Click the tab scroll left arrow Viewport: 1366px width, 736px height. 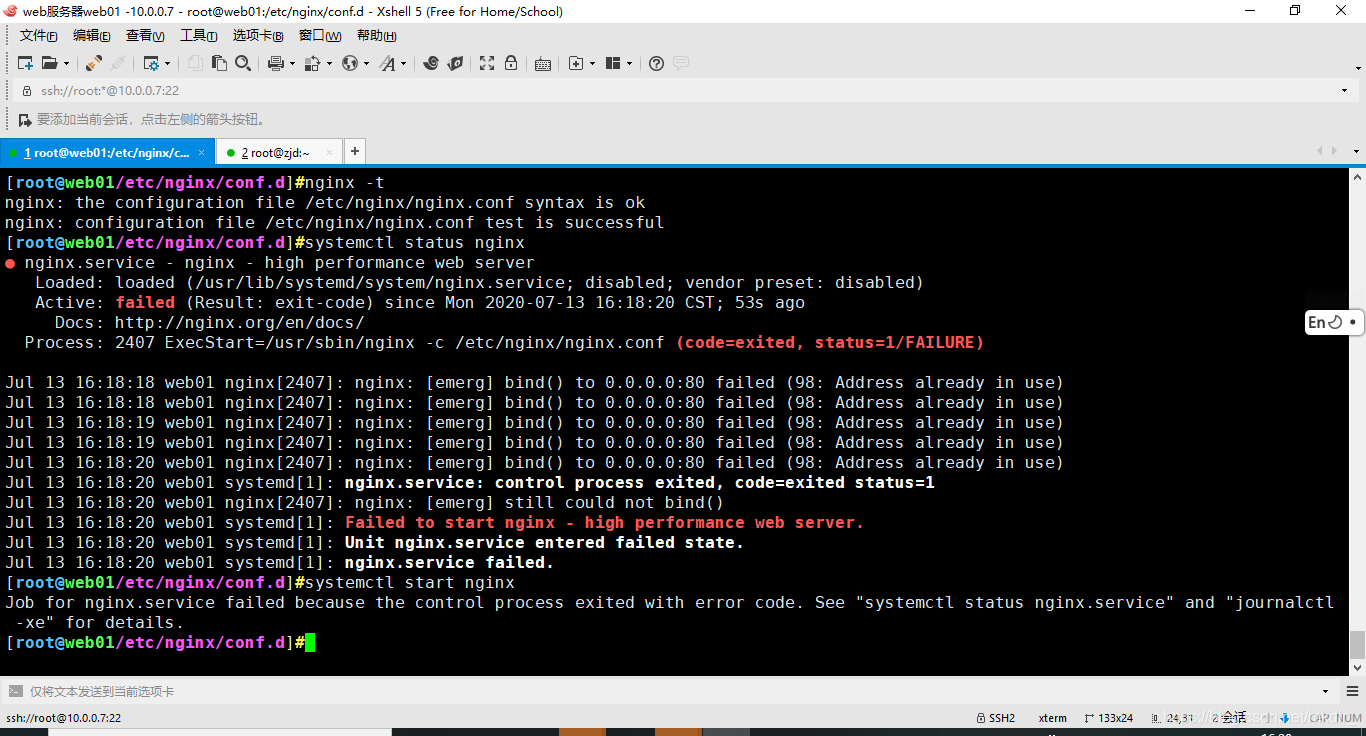pos(1320,151)
